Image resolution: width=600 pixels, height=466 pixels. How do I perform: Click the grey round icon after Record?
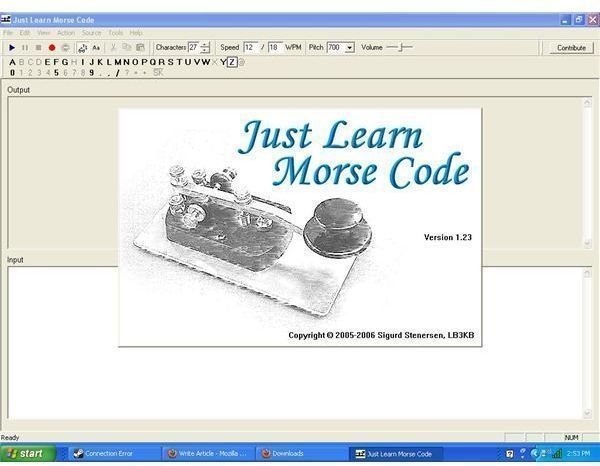coord(65,47)
